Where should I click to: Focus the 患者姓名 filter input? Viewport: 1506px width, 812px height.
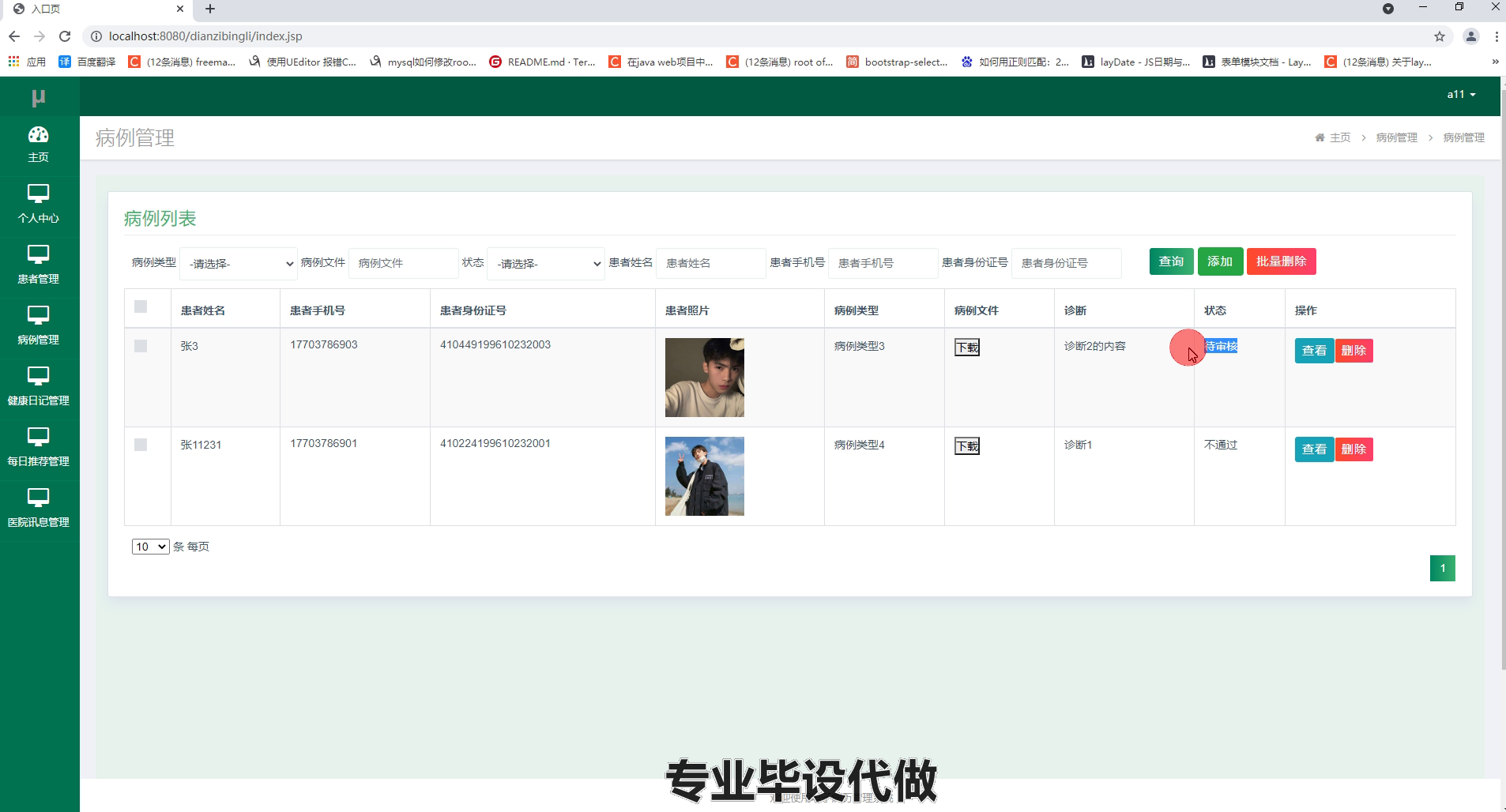pyautogui.click(x=711, y=263)
